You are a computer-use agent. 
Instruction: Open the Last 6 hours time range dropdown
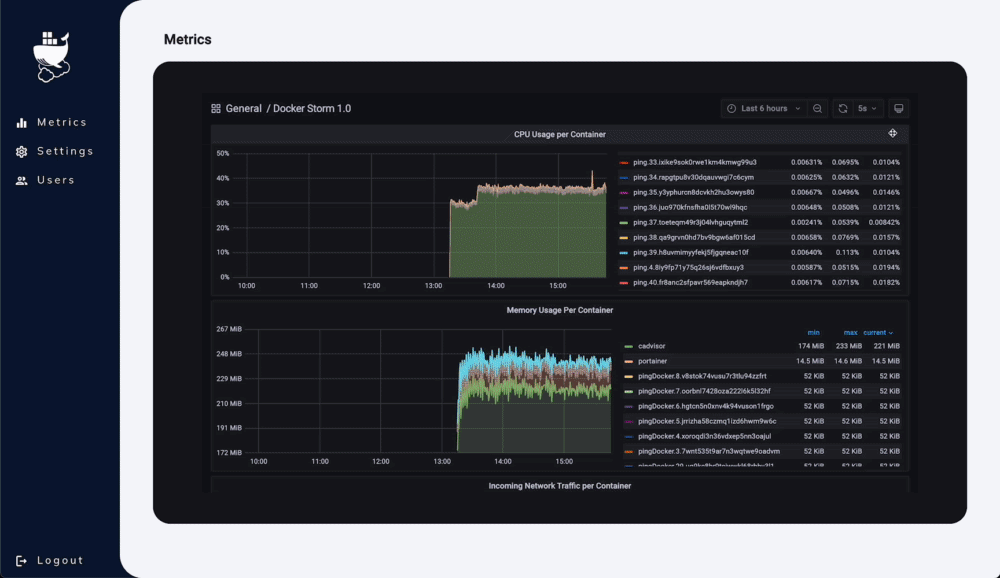click(x=764, y=108)
